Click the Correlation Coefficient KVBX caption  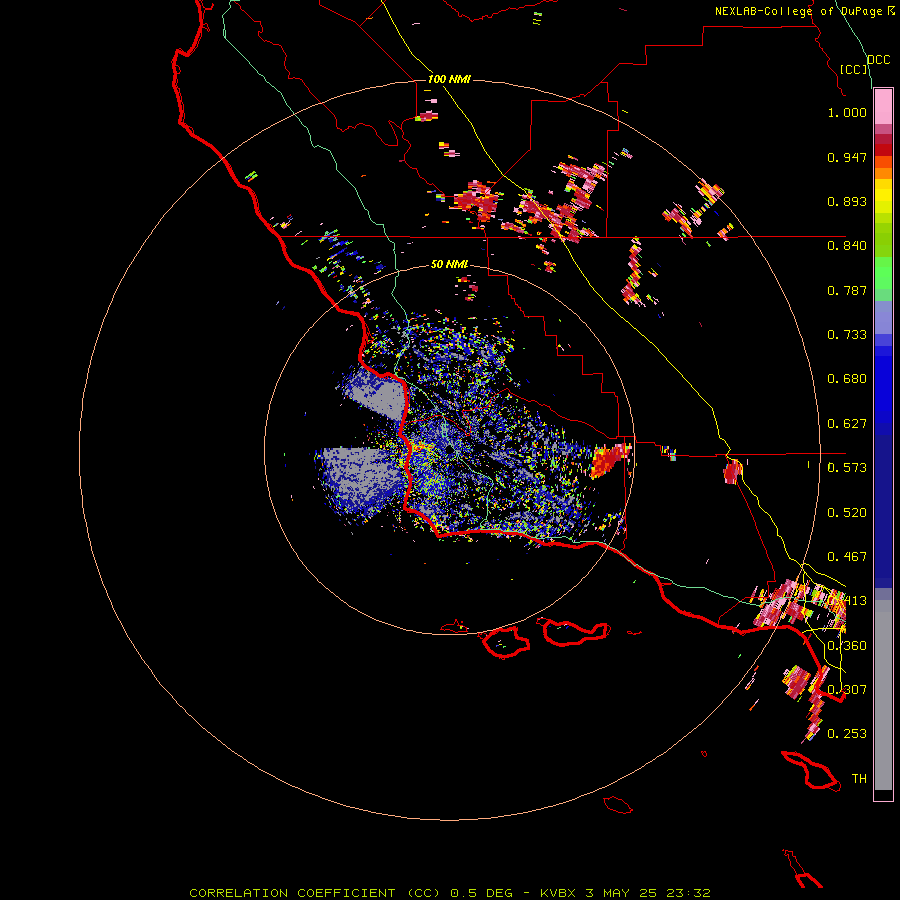click(x=450, y=893)
